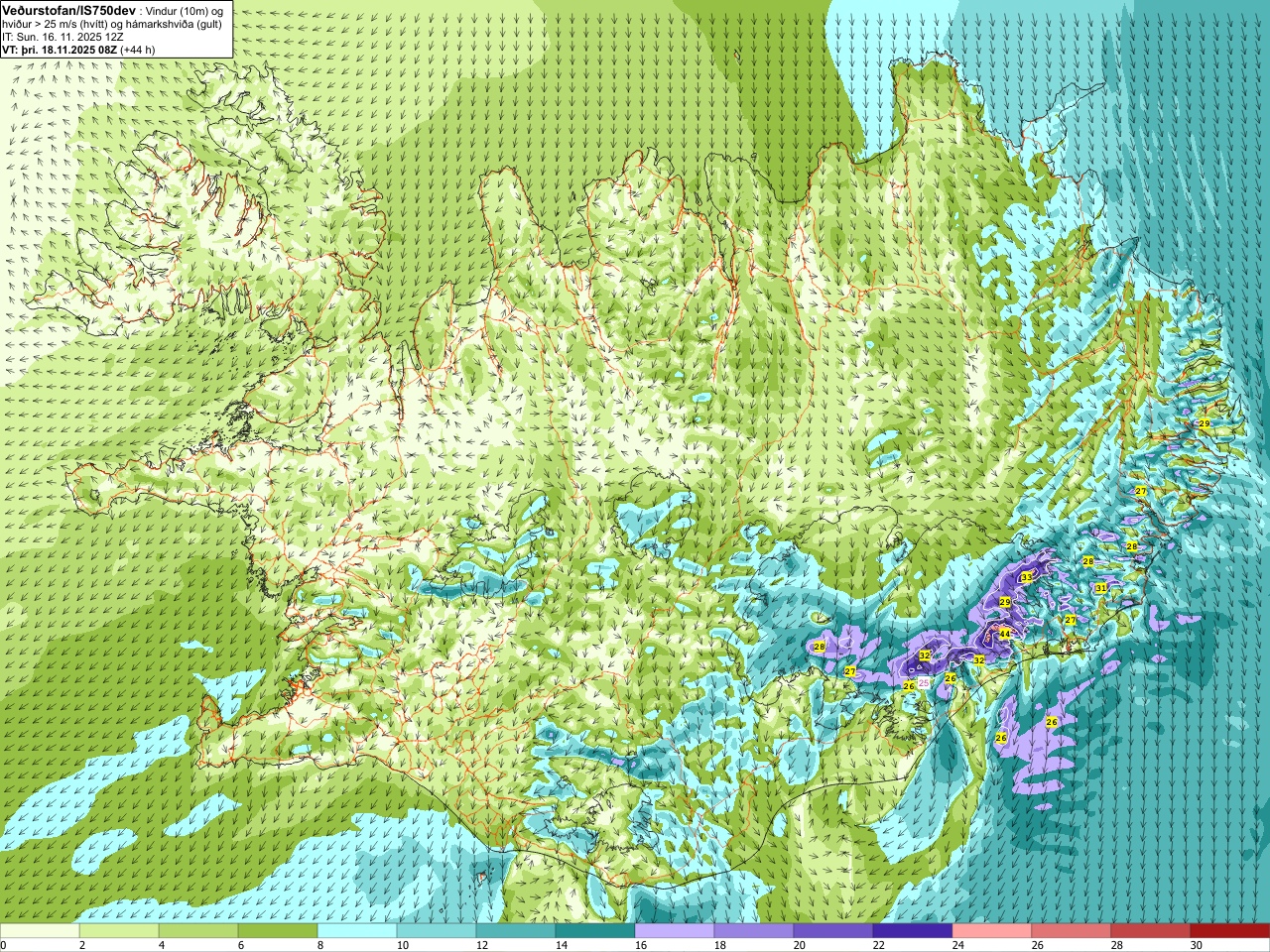Image resolution: width=1270 pixels, height=952 pixels.
Task: Select the 12–14 m/s teal color swatch
Action: coord(516,931)
